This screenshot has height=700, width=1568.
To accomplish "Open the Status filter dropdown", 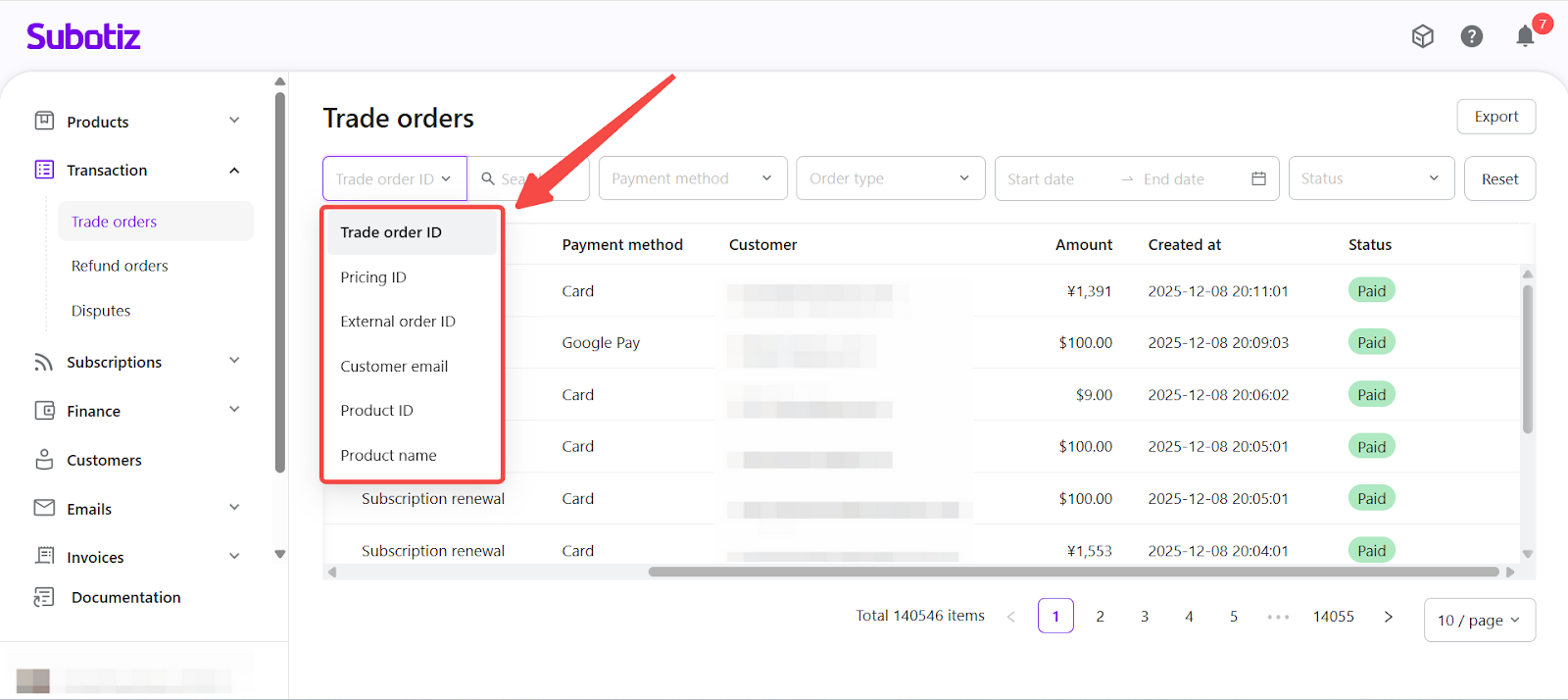I will coord(1370,178).
